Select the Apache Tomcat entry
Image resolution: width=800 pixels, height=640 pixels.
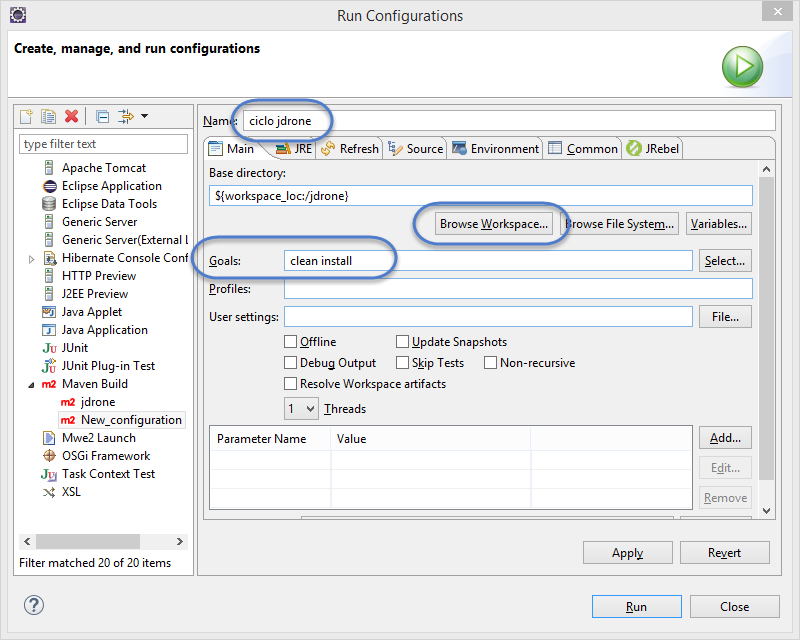pos(104,168)
